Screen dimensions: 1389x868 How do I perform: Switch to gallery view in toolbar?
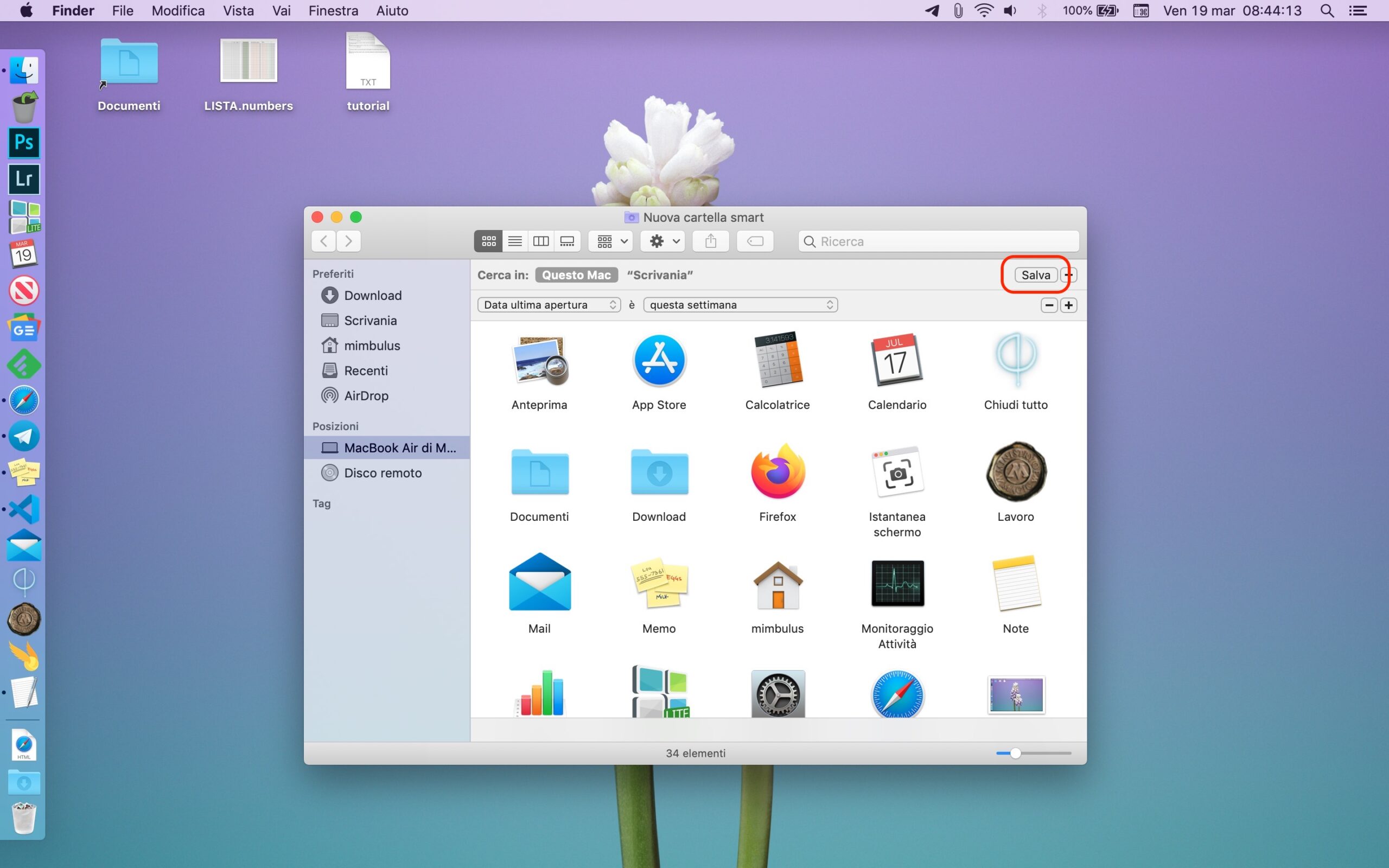pyautogui.click(x=567, y=241)
